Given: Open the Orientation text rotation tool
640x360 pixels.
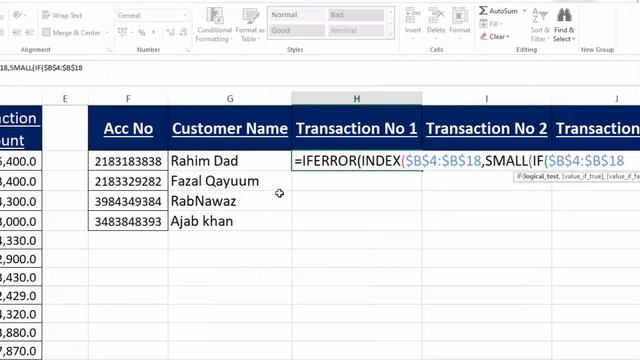Looking at the screenshot, I should tap(18, 15).
